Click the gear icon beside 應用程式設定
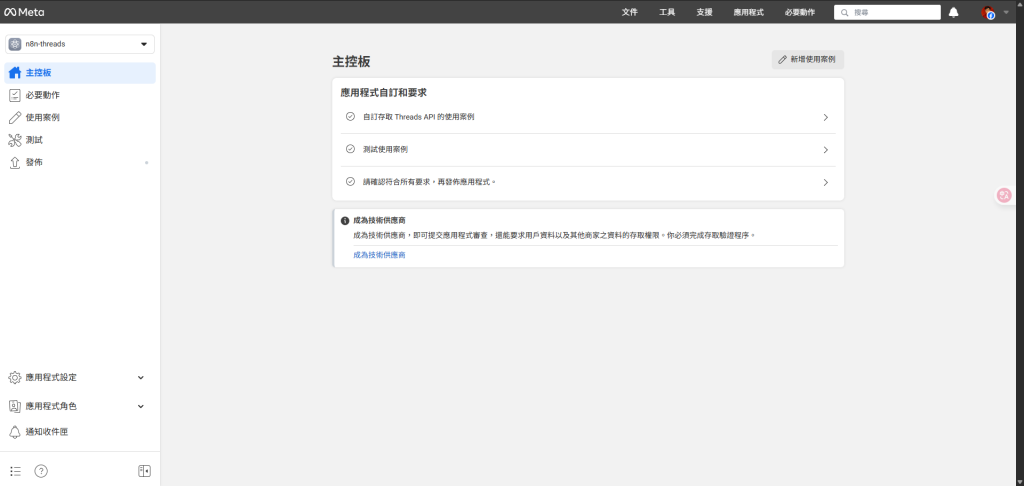This screenshot has height=486, width=1024. (15, 378)
